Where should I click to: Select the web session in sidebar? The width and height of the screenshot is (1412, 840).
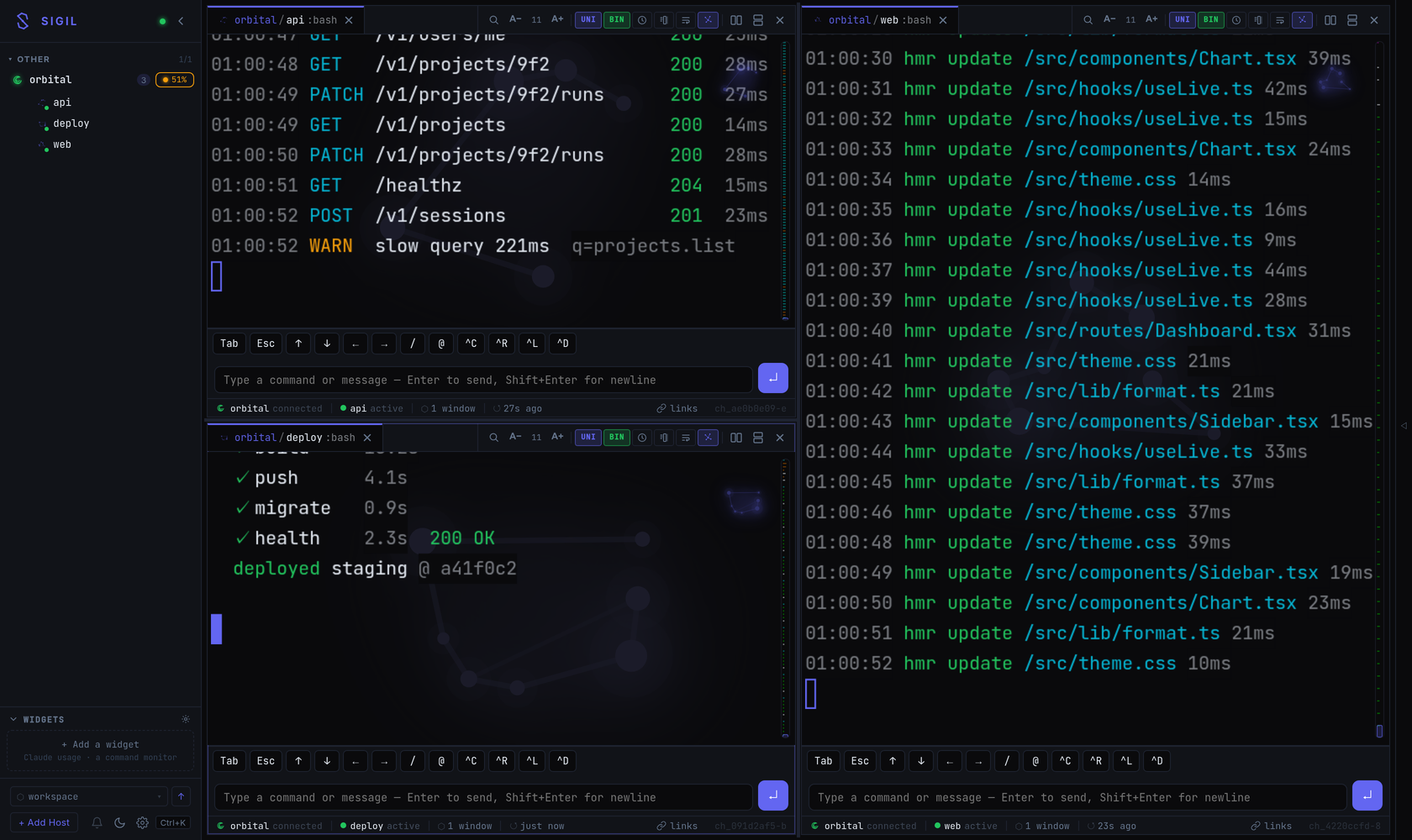[x=62, y=144]
